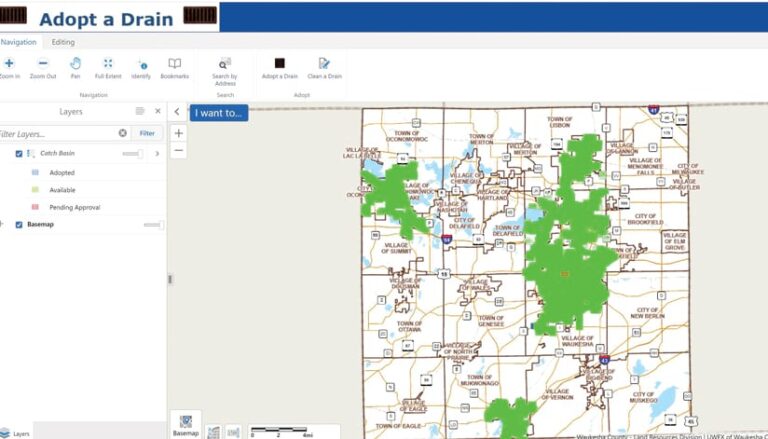Clear the Filter Layers text box
Image resolution: width=768 pixels, height=439 pixels.
click(122, 133)
